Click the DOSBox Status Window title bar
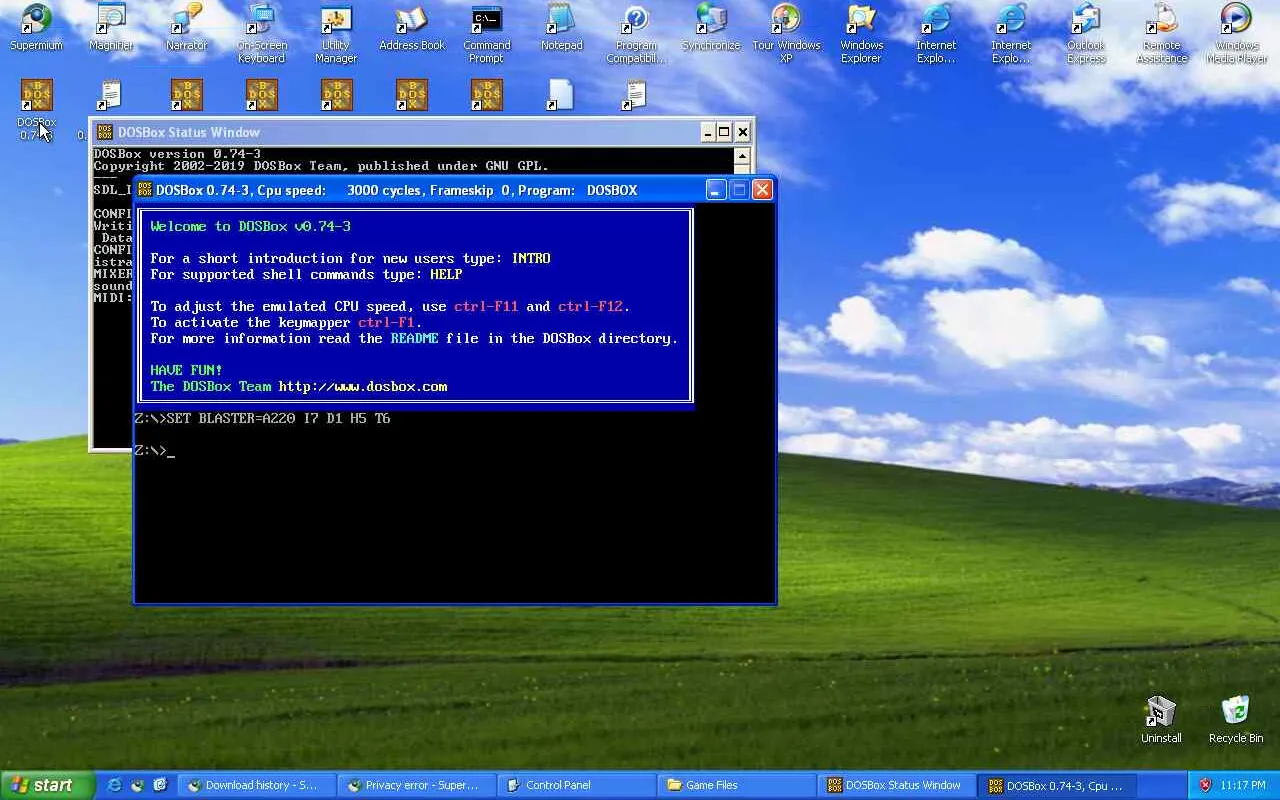Image resolution: width=1280 pixels, height=800 pixels. click(x=421, y=132)
